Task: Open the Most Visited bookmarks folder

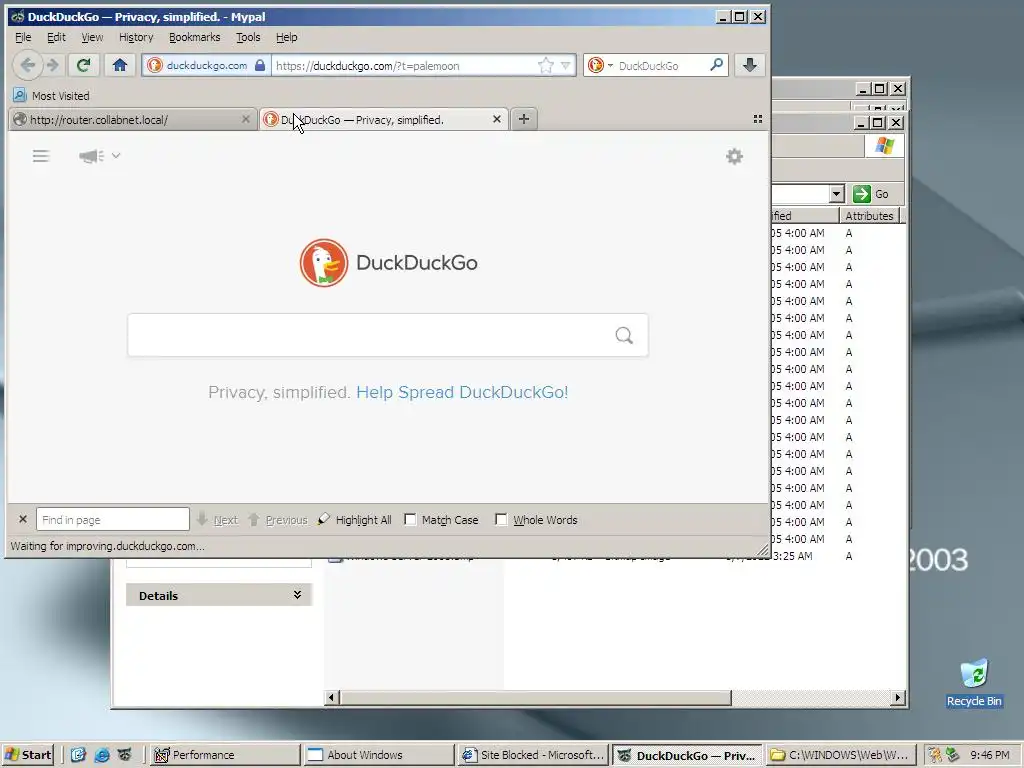Action: tap(52, 95)
